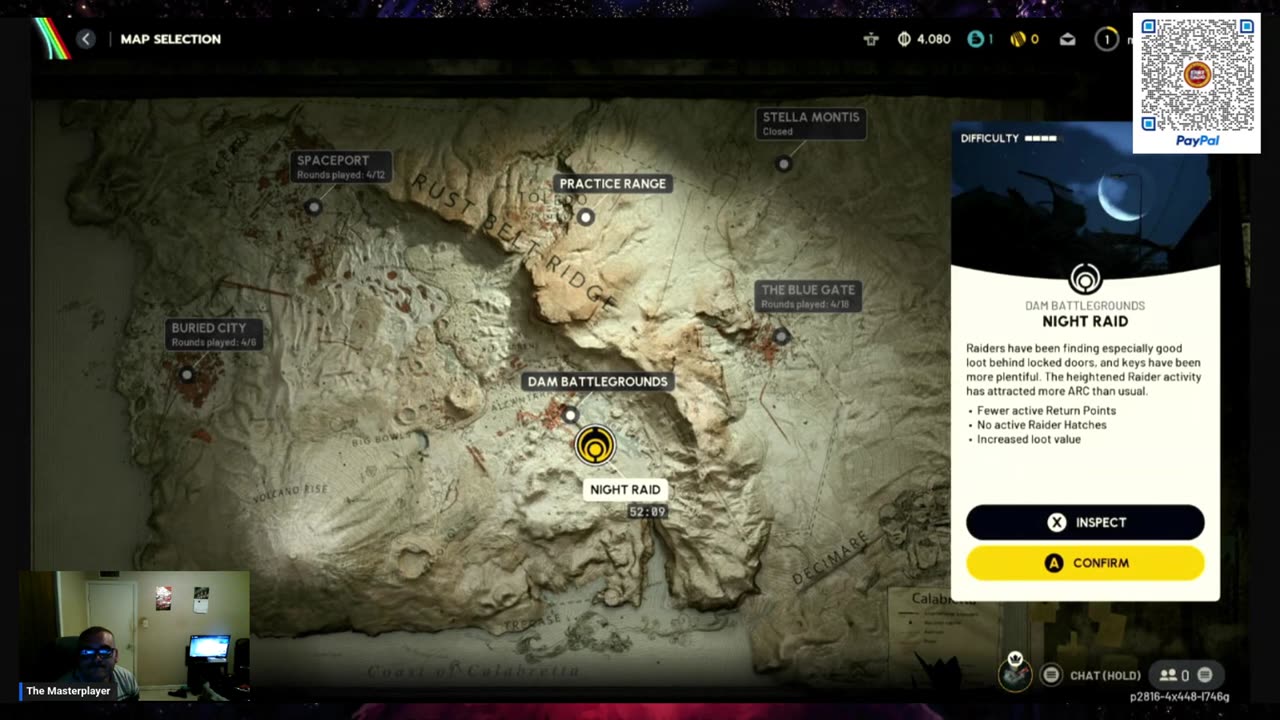
Task: Select the Buried City map marker dot
Action: click(x=186, y=375)
